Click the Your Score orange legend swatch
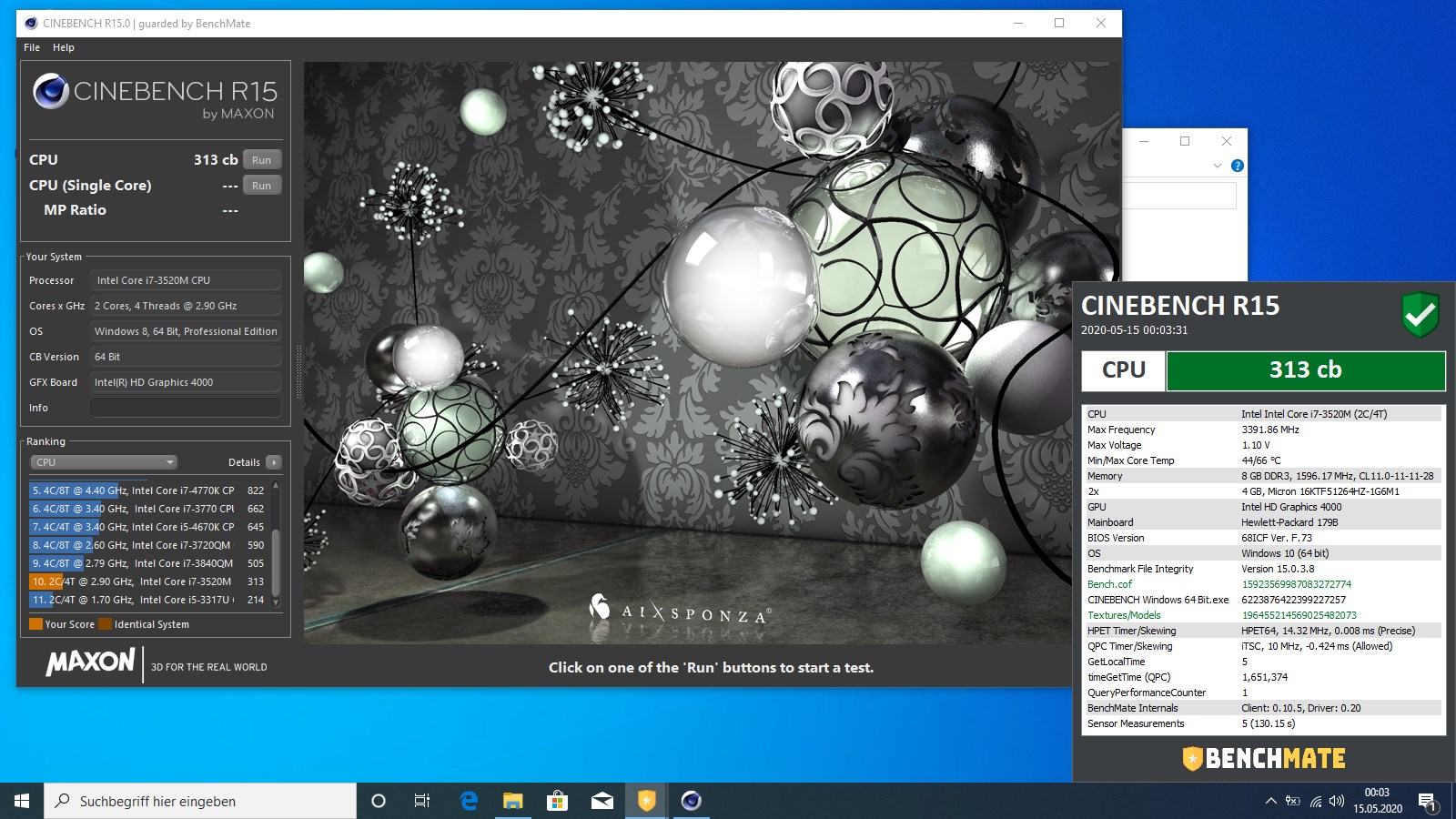 35,624
